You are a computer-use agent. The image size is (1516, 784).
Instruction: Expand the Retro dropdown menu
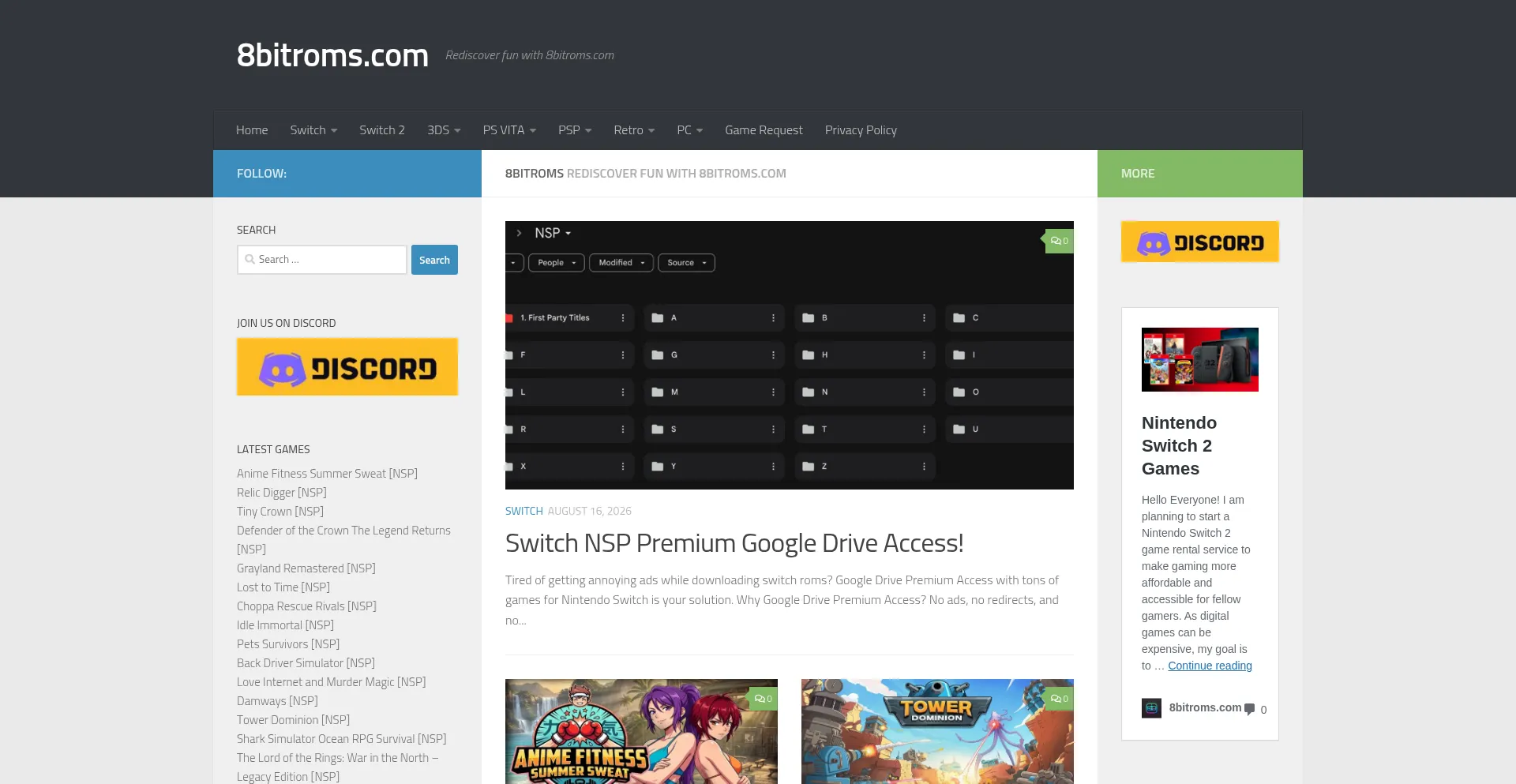coord(634,130)
